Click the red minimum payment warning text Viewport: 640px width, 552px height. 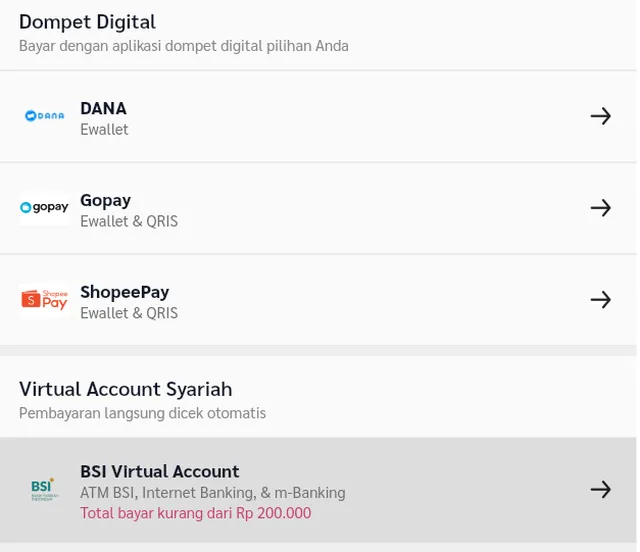(x=195, y=513)
